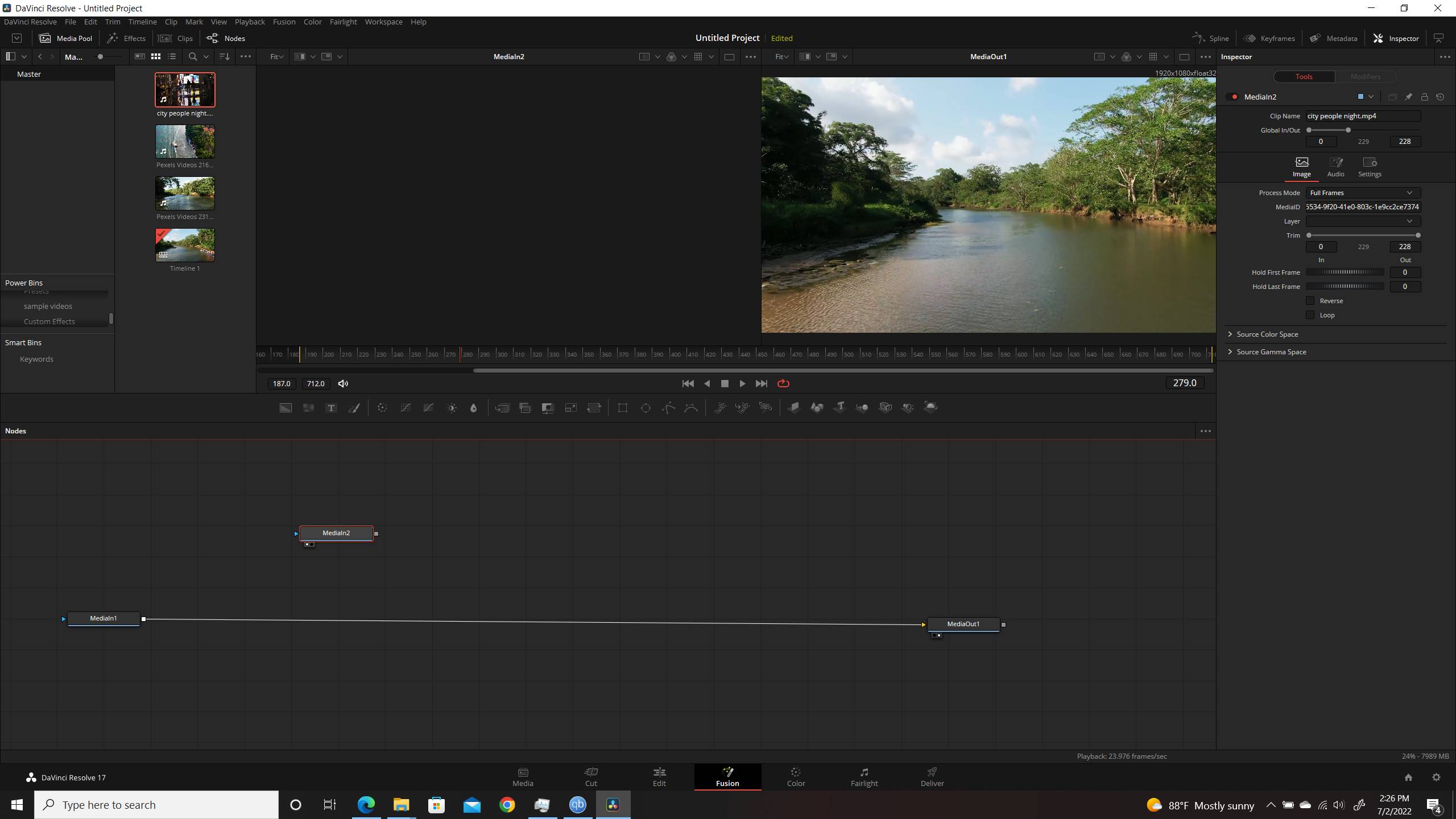This screenshot has width=1456, height=819.
Task: Toggle the Effects library panel
Action: [126, 38]
